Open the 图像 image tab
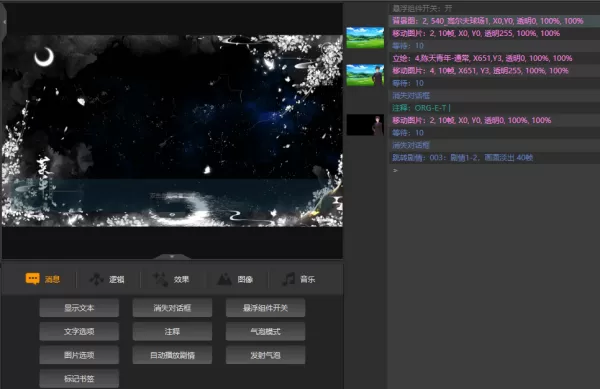 pos(235,279)
